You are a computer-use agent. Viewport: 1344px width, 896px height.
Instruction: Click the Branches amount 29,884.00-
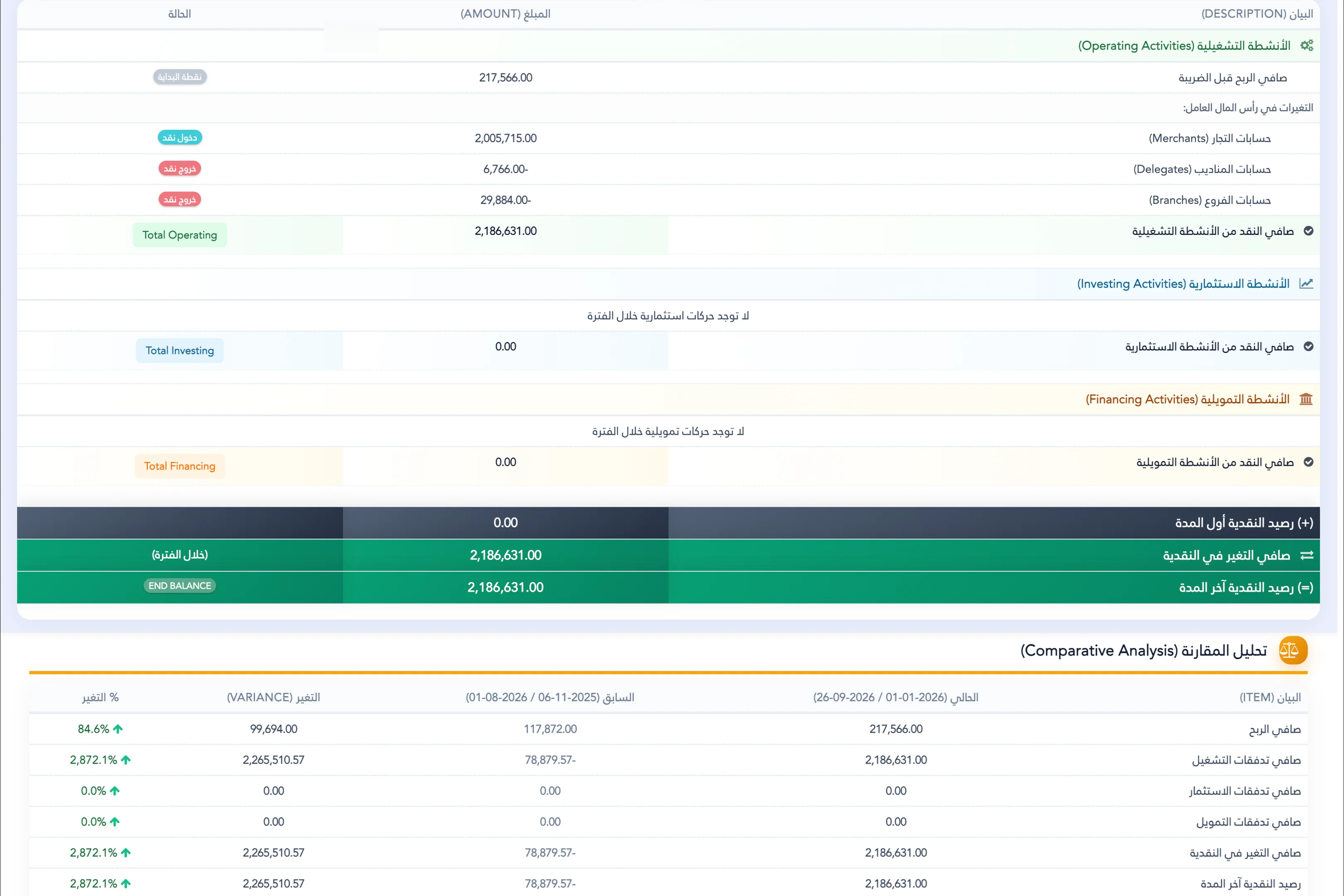506,200
